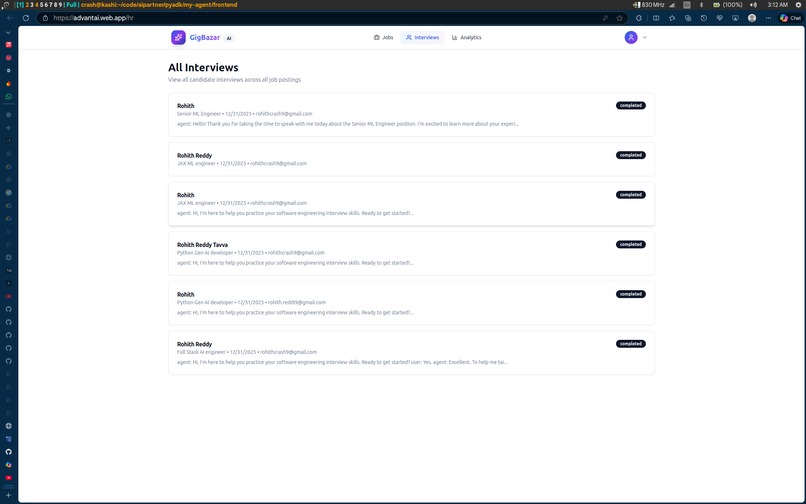Viewport: 806px width, 504px height.
Task: Open the power gear icon at top-right corner
Action: pyautogui.click(x=798, y=5)
